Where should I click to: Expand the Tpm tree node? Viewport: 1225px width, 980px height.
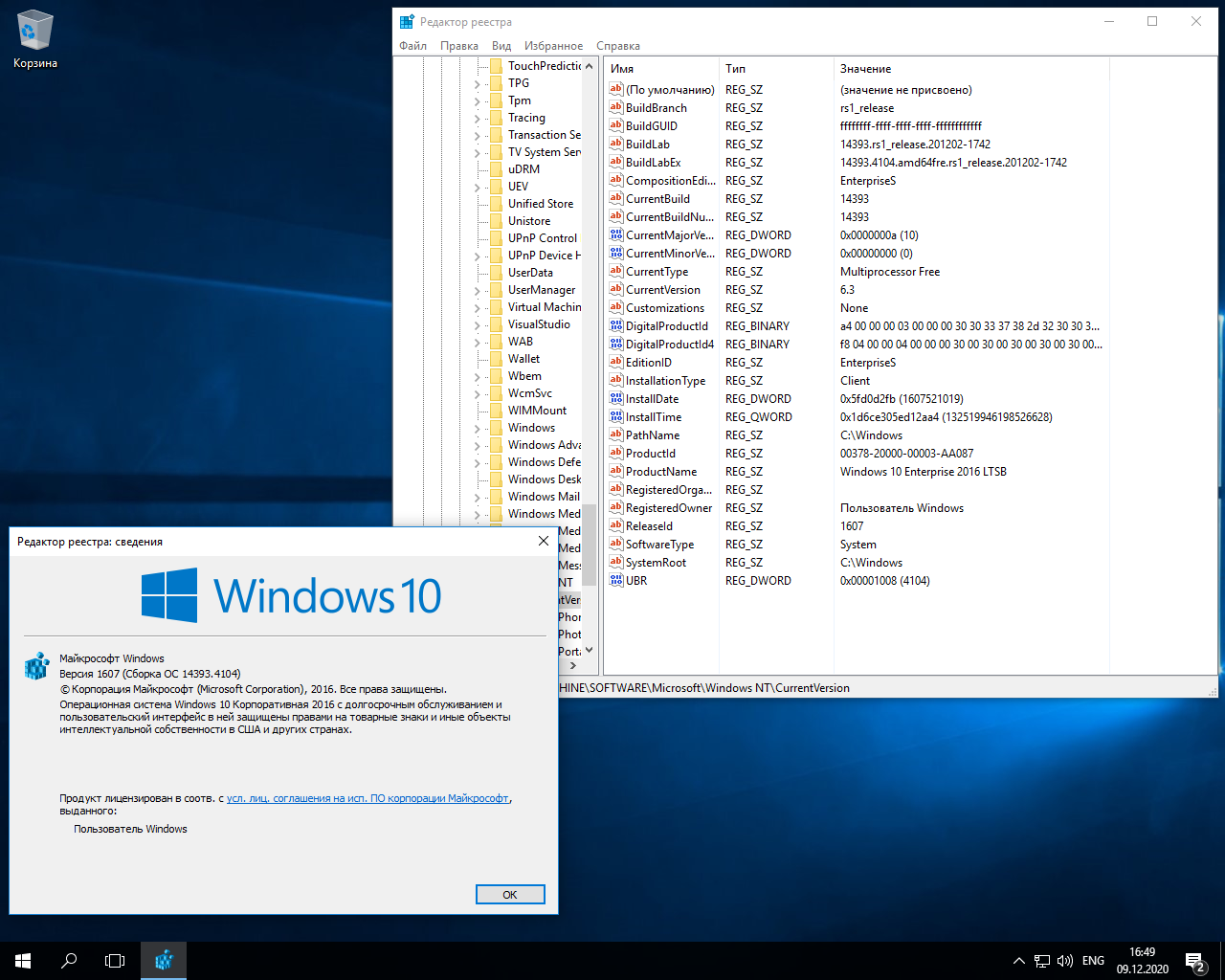click(x=478, y=100)
